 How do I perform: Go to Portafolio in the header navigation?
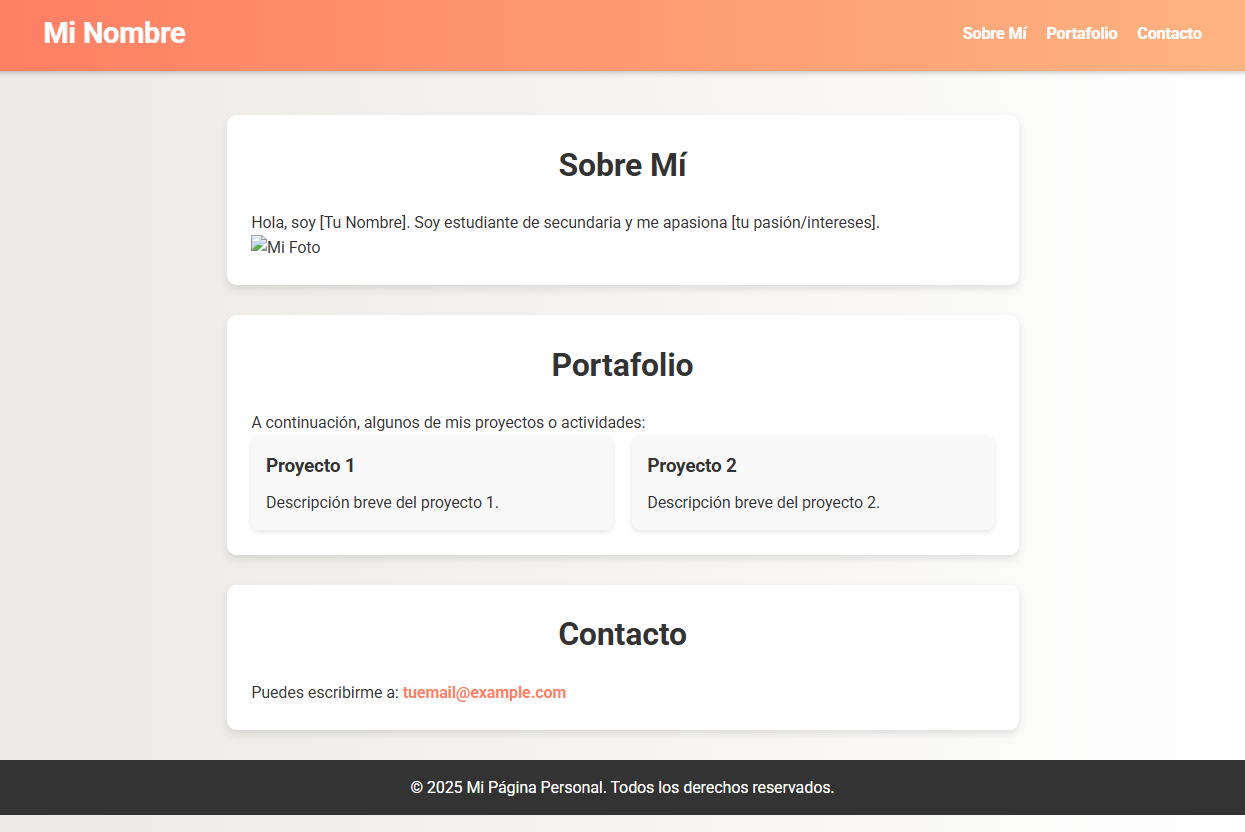(x=1082, y=33)
